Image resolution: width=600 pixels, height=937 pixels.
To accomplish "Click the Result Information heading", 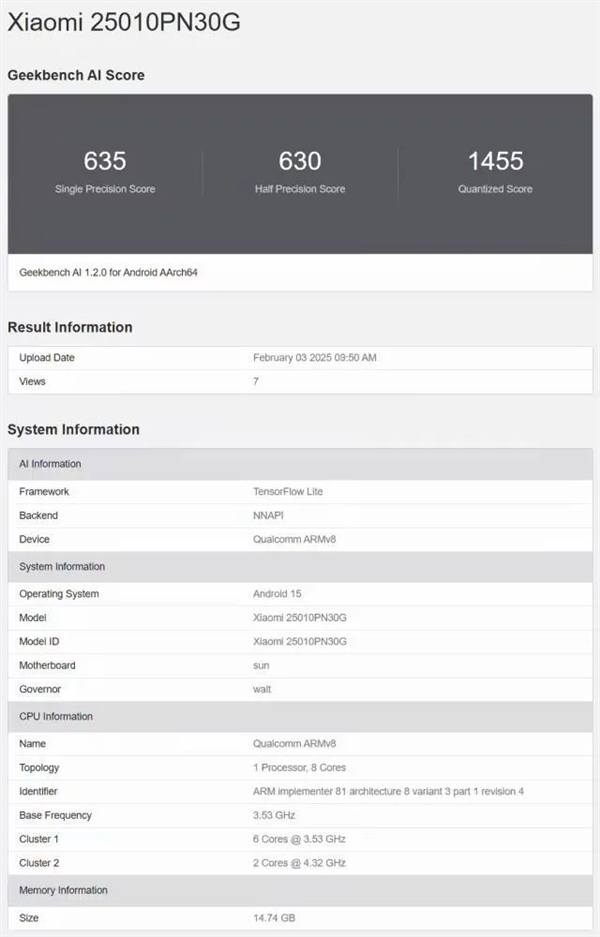I will point(70,327).
